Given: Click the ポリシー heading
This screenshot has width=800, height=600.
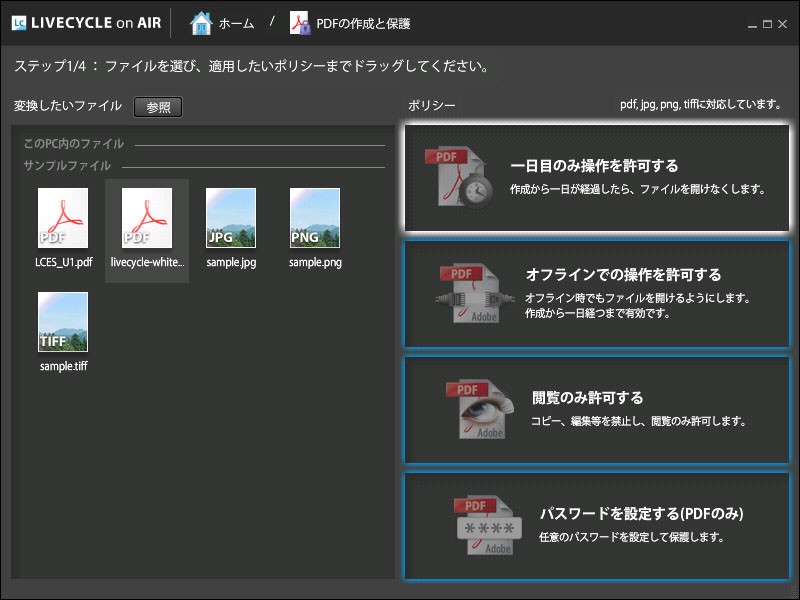Looking at the screenshot, I should point(432,106).
